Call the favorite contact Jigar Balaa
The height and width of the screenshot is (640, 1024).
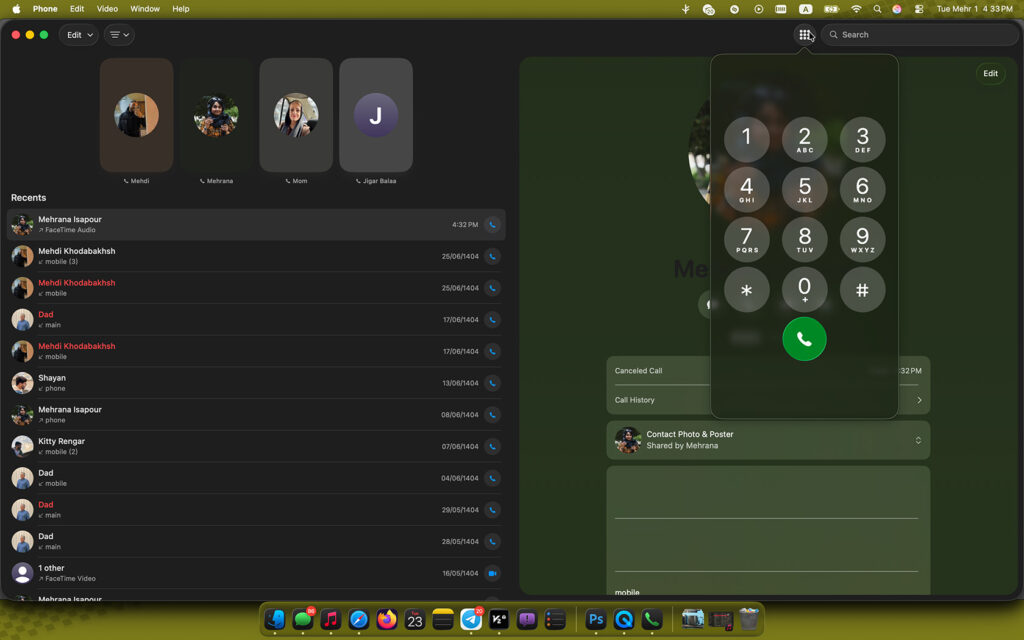[376, 115]
